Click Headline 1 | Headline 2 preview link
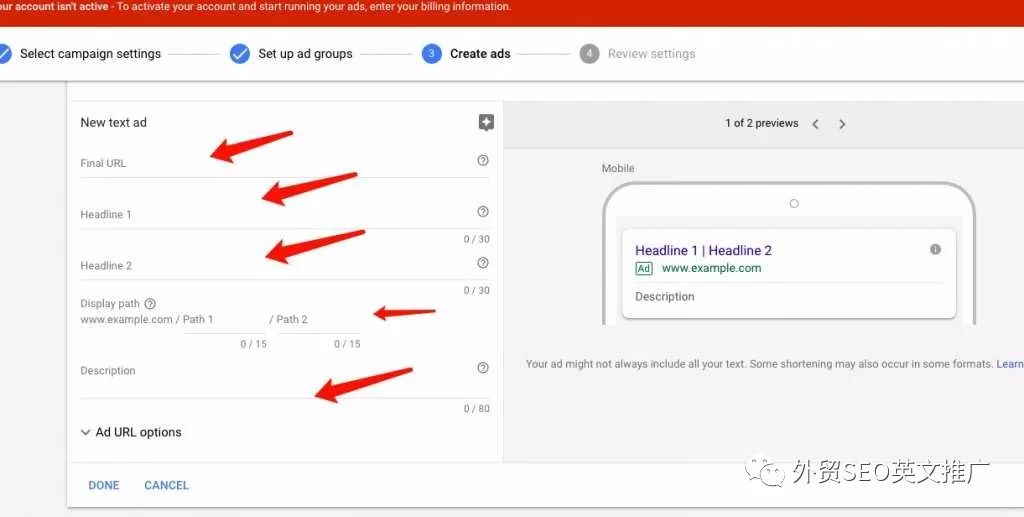The height and width of the screenshot is (517, 1024). [x=703, y=250]
